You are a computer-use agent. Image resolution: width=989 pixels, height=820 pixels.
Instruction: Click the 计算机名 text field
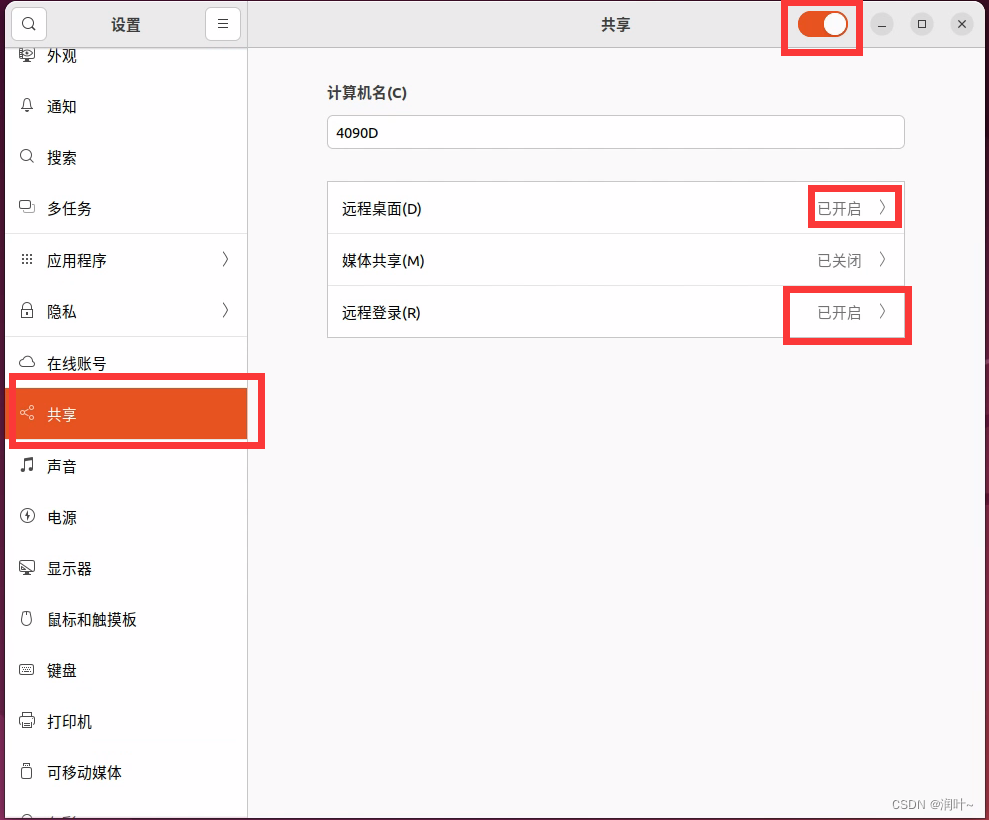615,132
